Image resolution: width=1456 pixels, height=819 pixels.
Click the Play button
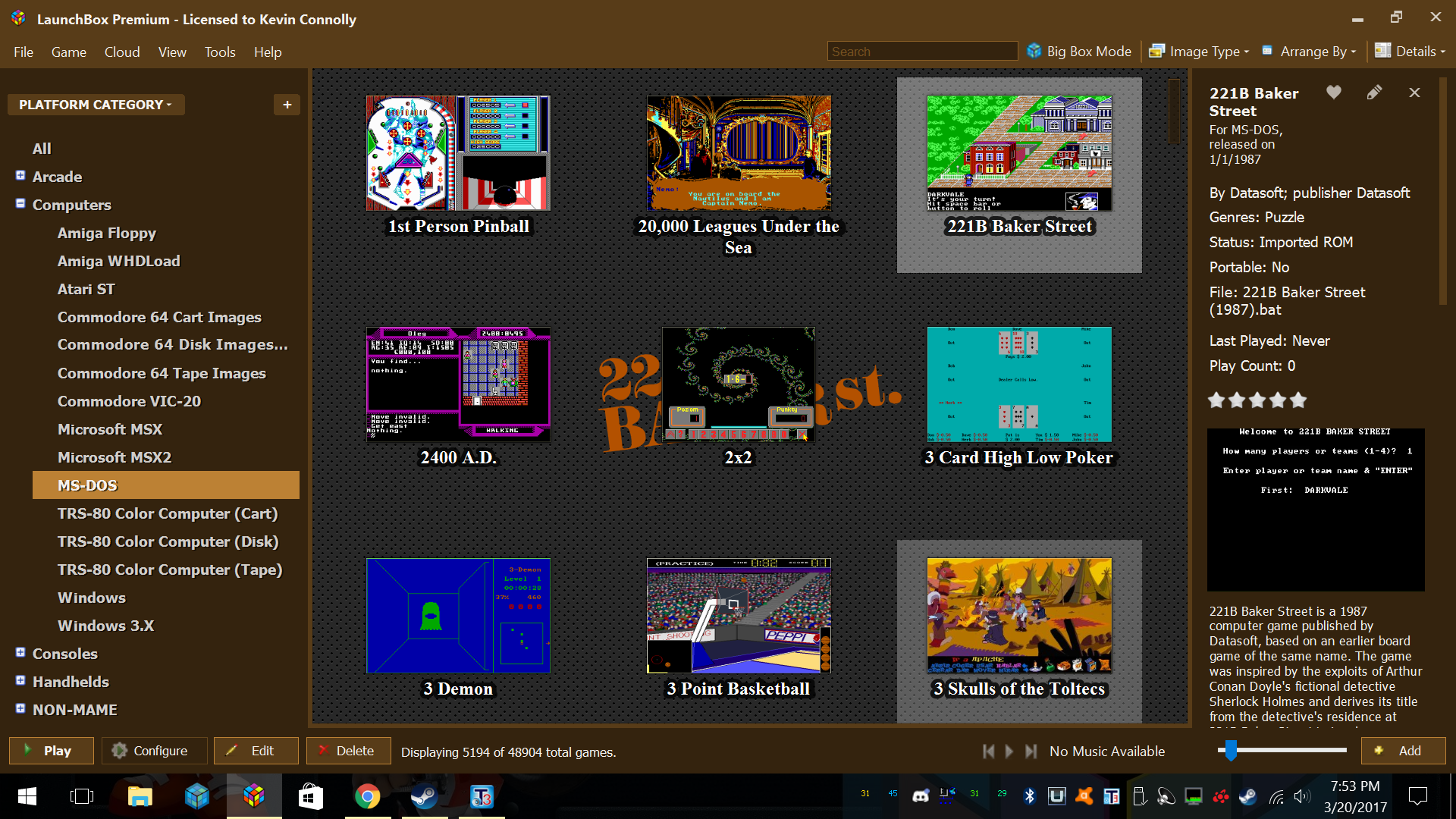click(52, 751)
